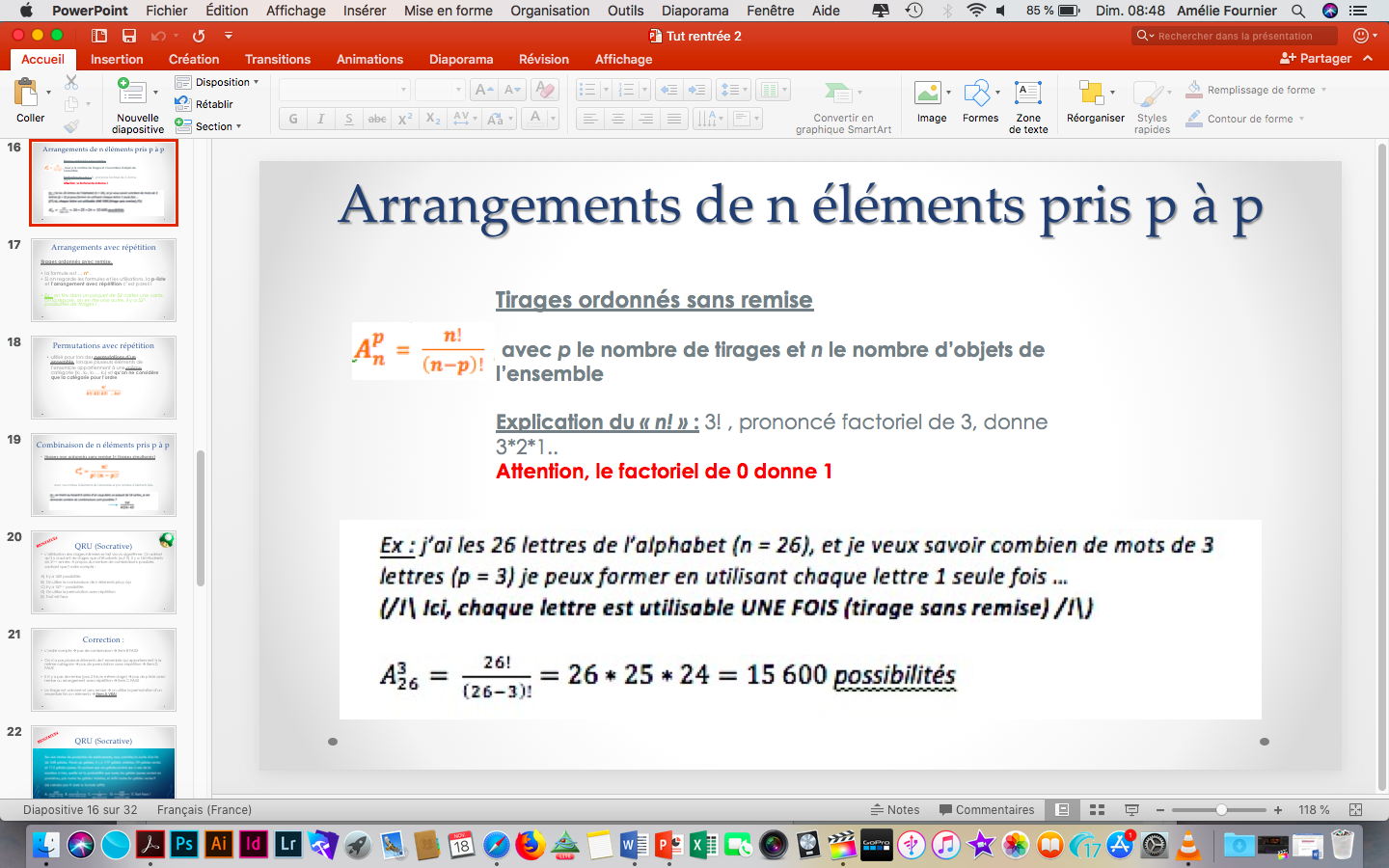1389x868 pixels.
Task: Toggle normal view in status bar
Action: [1062, 810]
